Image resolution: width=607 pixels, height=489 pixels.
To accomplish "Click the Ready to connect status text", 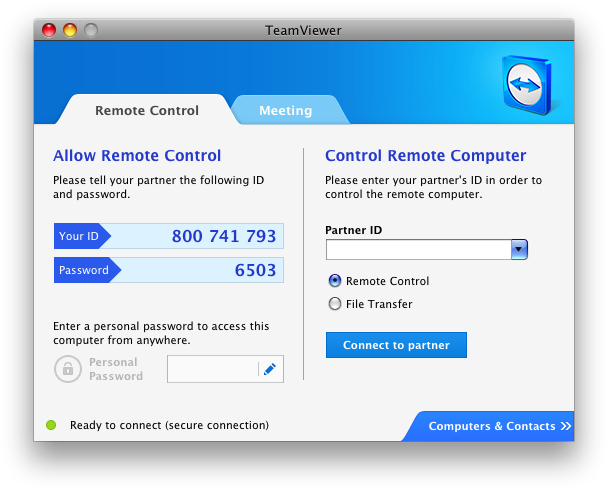I will [x=169, y=425].
